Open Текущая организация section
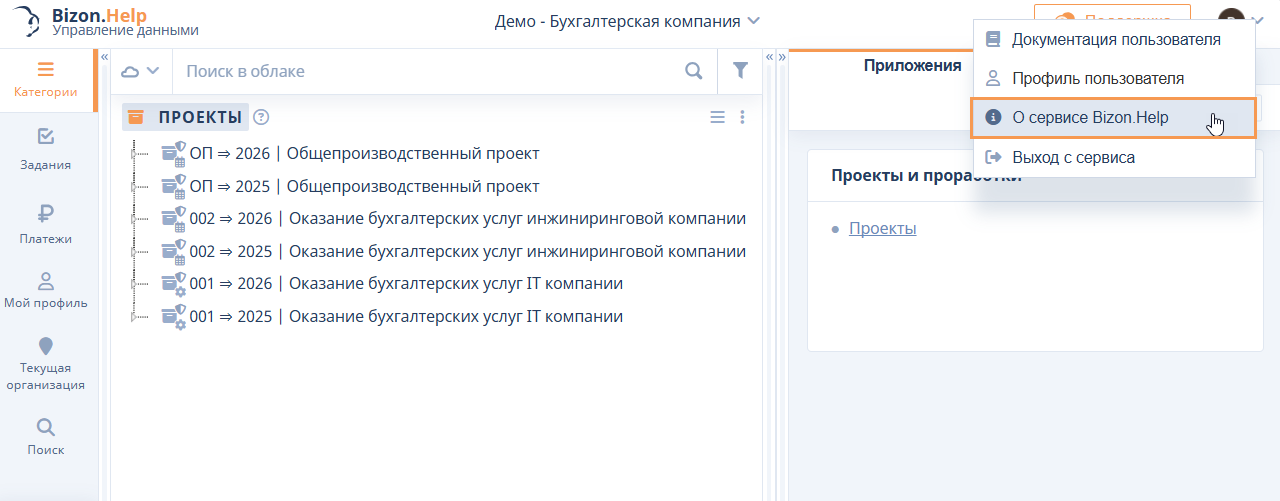Image resolution: width=1280 pixels, height=501 pixels. 46,364
